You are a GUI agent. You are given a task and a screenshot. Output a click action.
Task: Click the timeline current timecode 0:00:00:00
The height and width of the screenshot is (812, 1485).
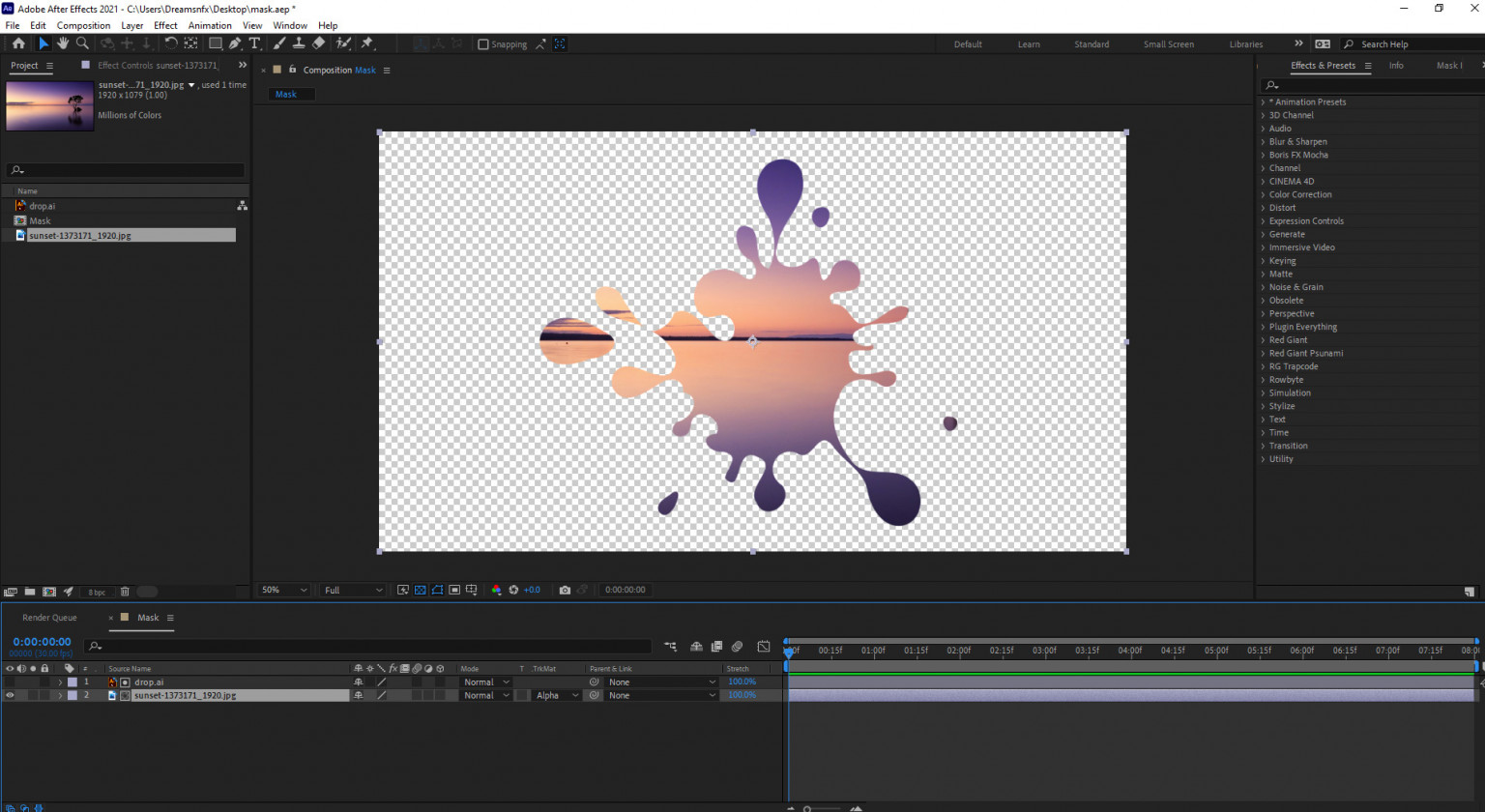coord(42,642)
